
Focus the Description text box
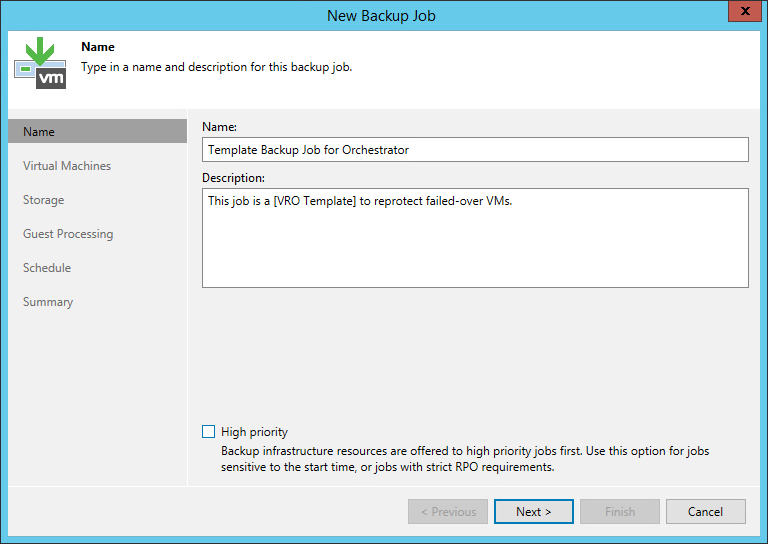tap(475, 238)
